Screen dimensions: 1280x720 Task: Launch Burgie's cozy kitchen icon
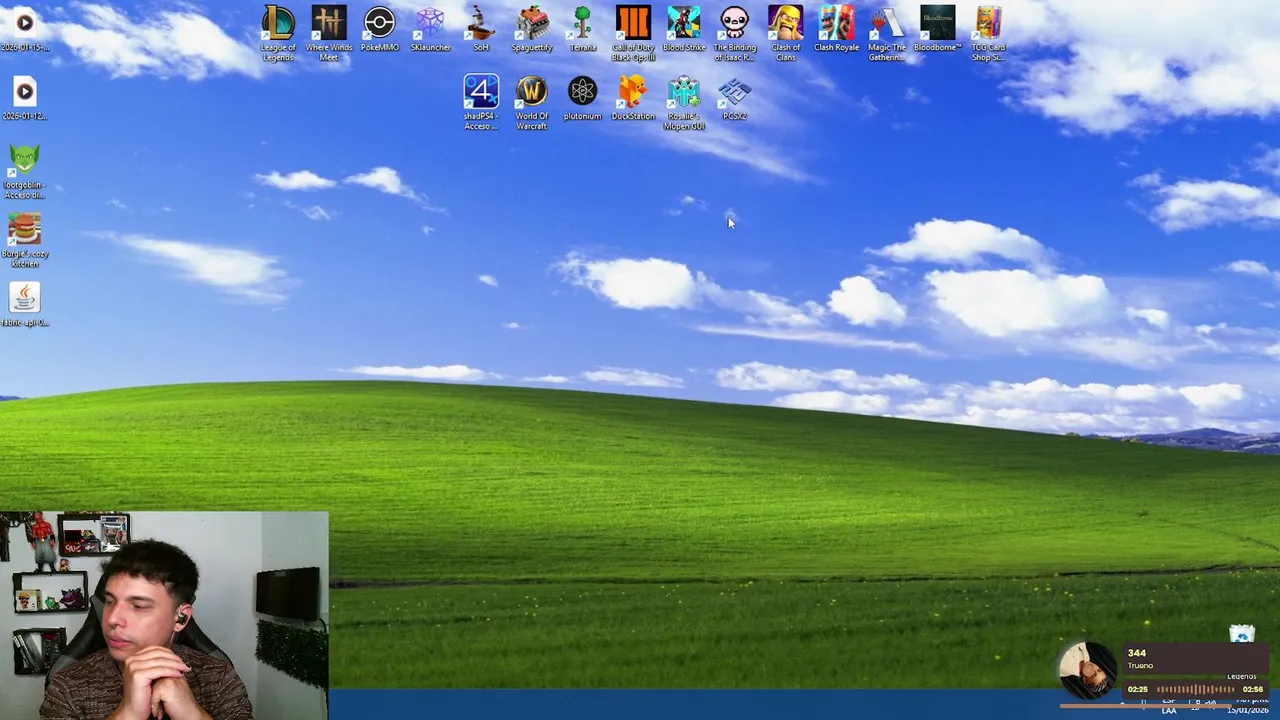pyautogui.click(x=25, y=240)
